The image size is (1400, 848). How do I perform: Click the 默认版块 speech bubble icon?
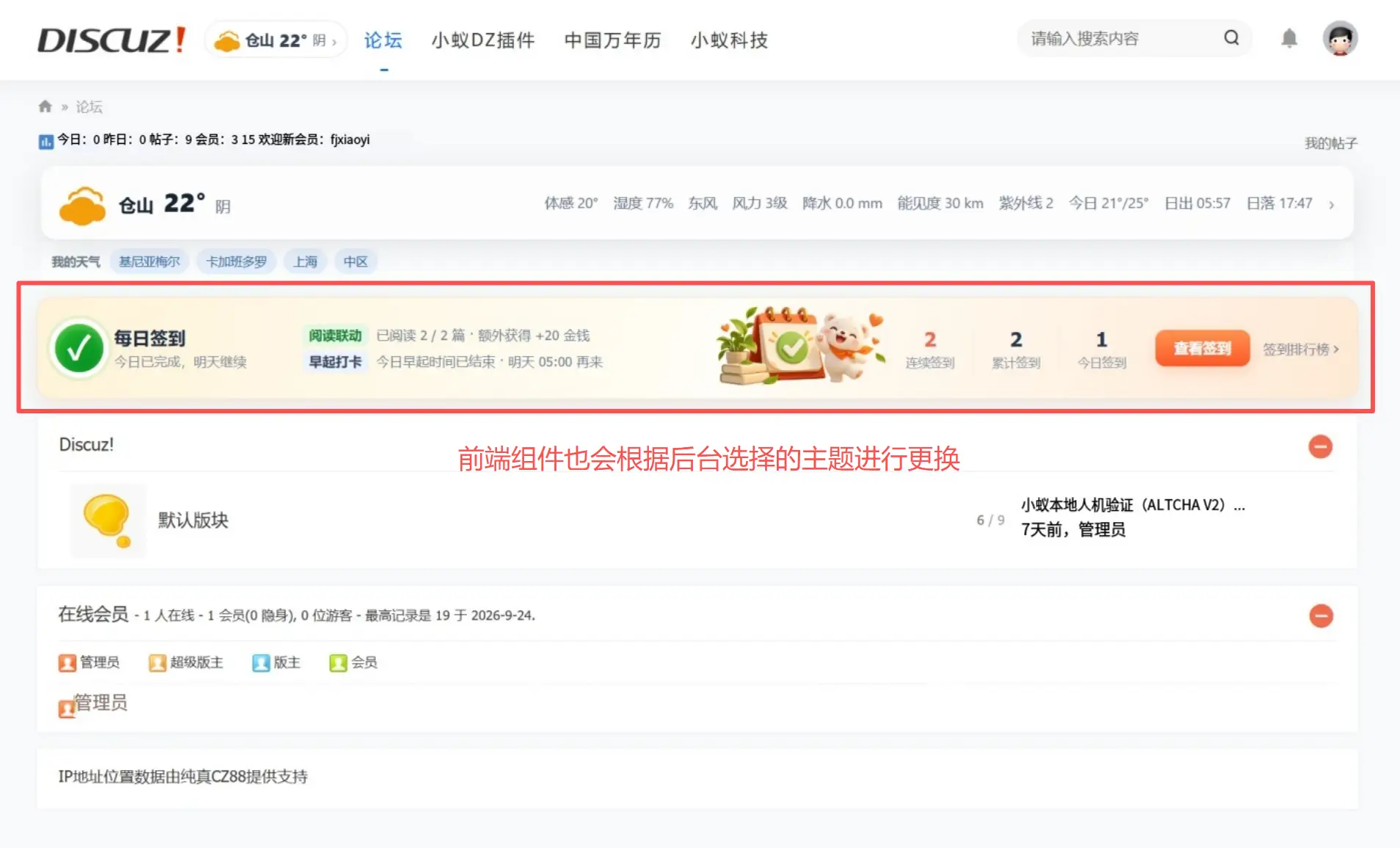click(x=108, y=521)
